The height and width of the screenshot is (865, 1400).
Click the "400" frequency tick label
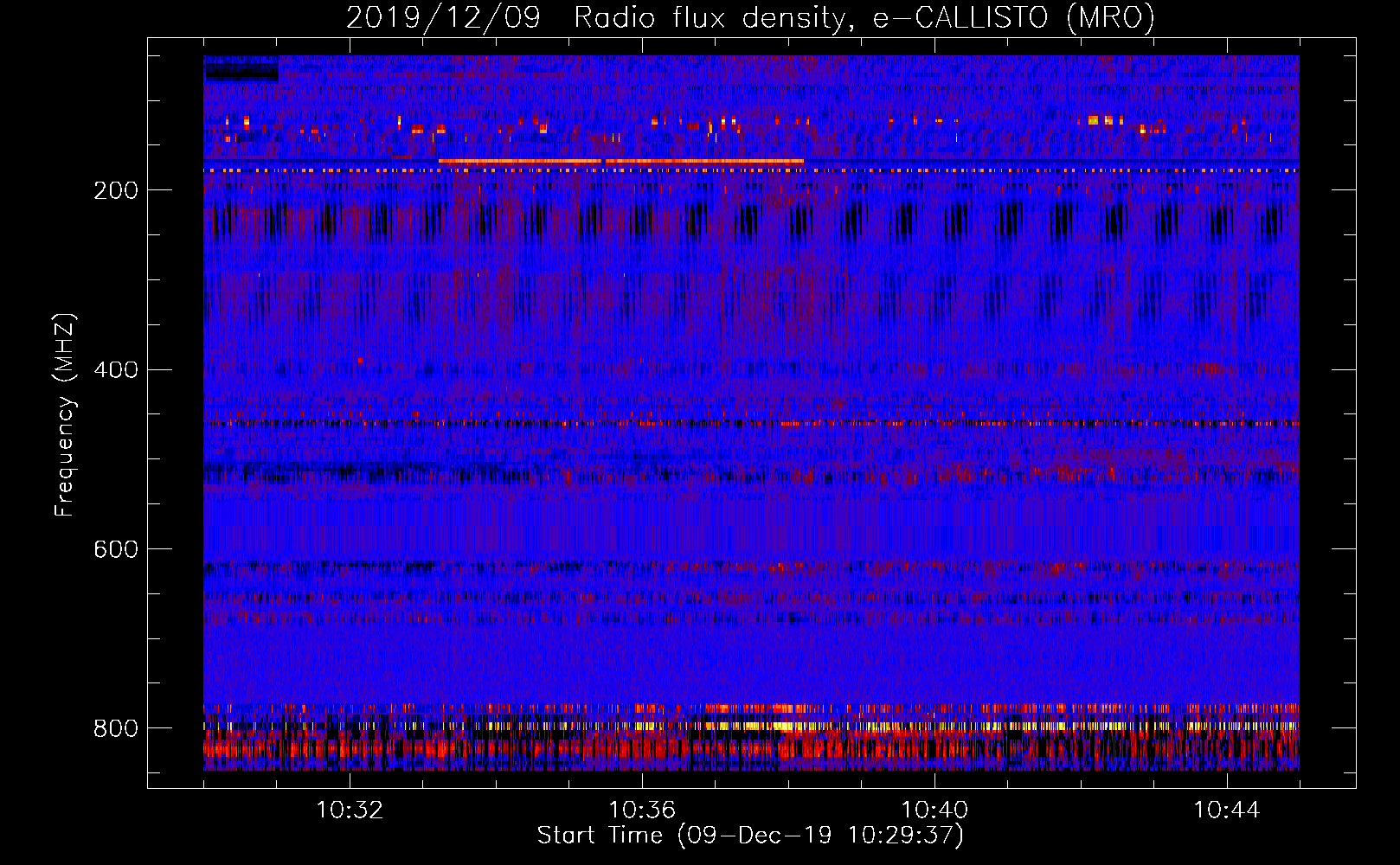(116, 370)
